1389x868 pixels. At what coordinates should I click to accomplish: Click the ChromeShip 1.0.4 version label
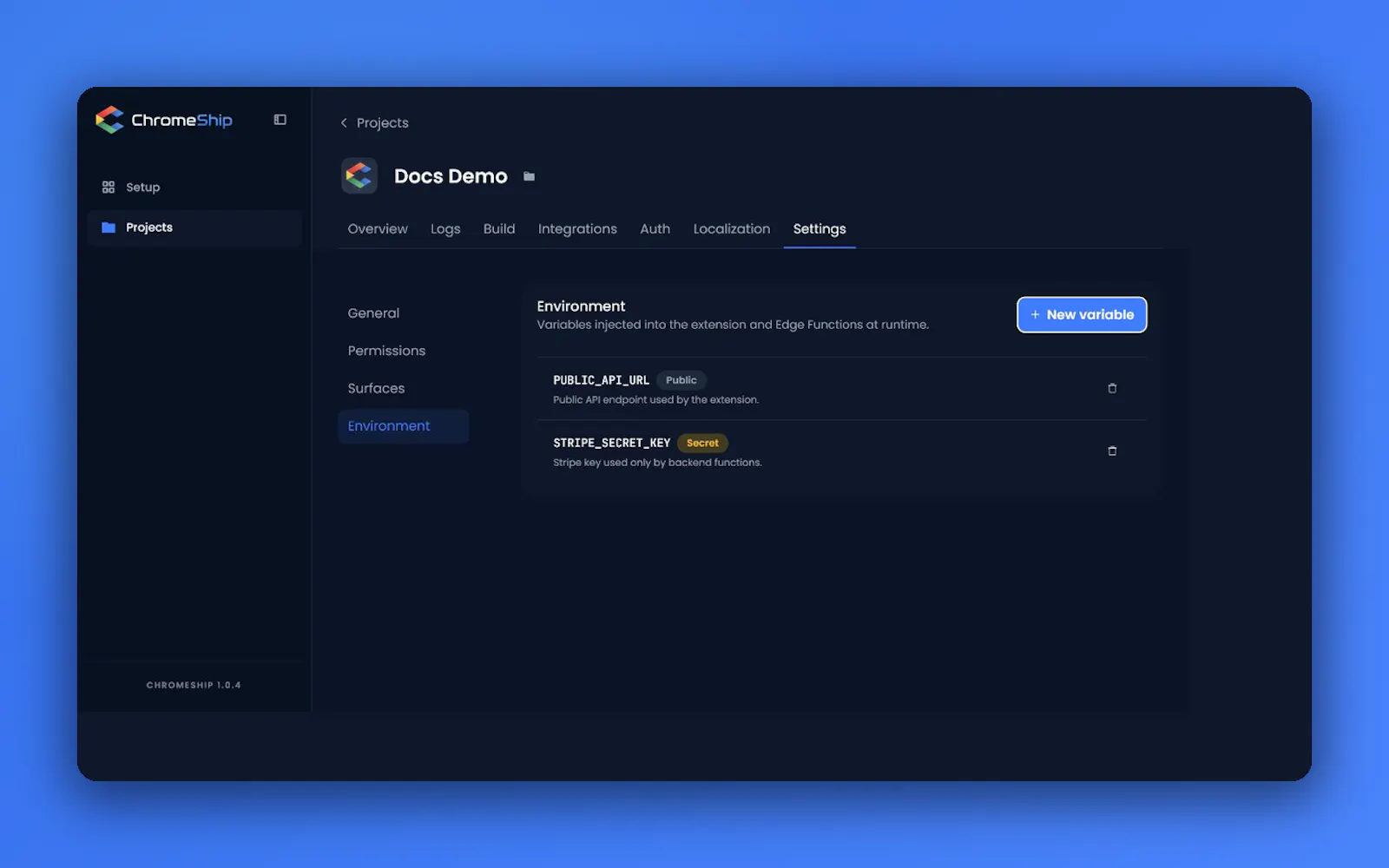coord(194,685)
